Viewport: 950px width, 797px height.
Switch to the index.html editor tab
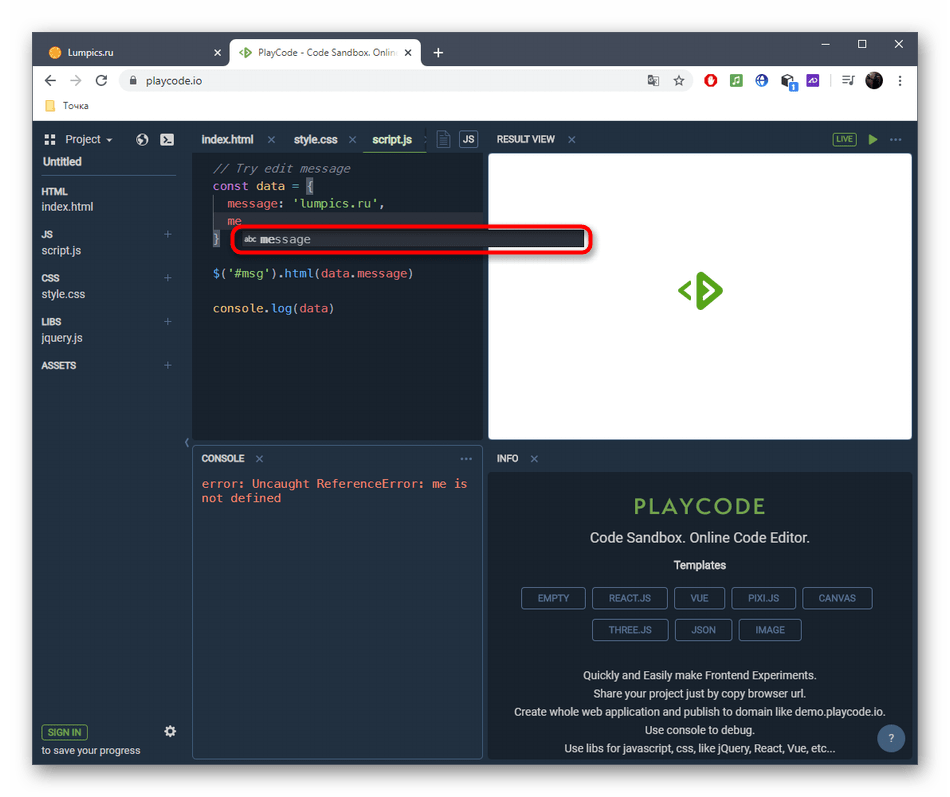pos(227,140)
